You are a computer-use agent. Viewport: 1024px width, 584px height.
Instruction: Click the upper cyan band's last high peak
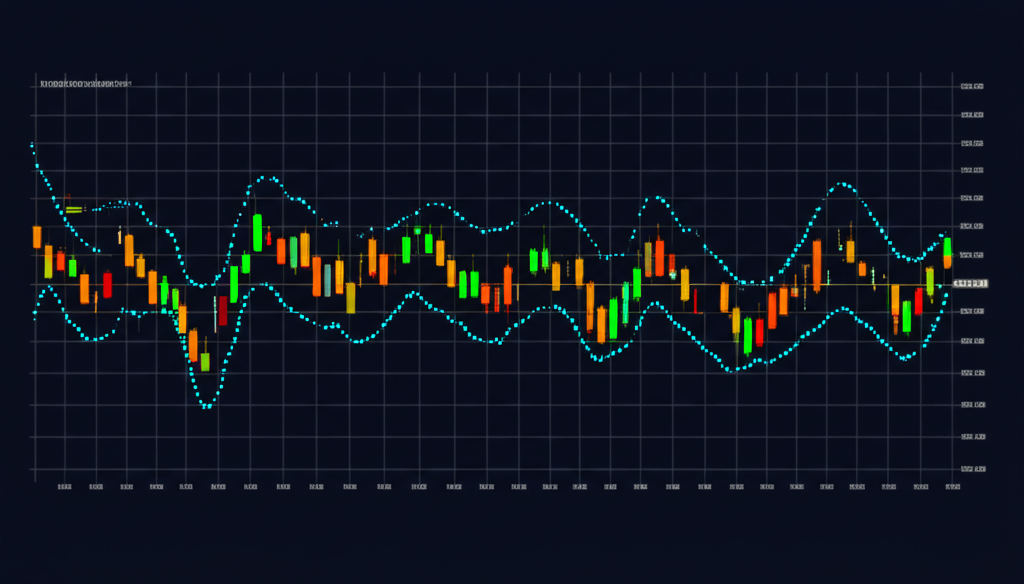[x=843, y=184]
